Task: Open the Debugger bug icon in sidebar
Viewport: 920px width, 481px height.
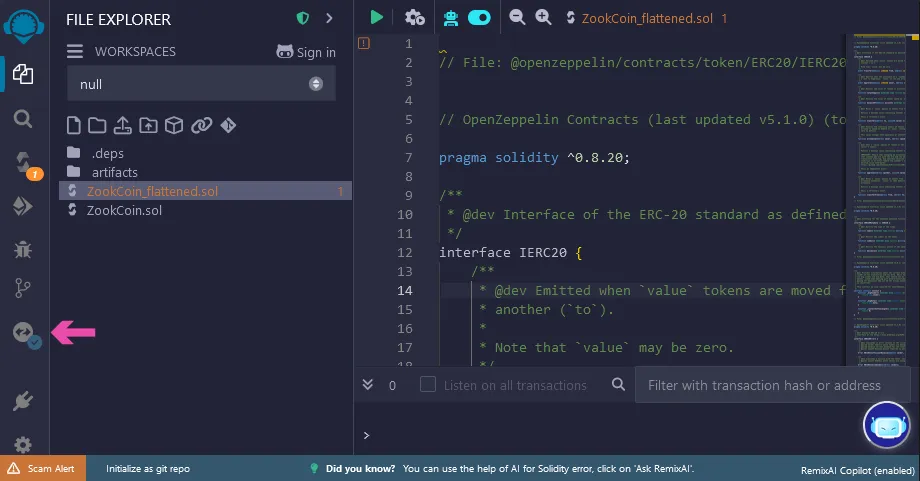Action: [23, 249]
